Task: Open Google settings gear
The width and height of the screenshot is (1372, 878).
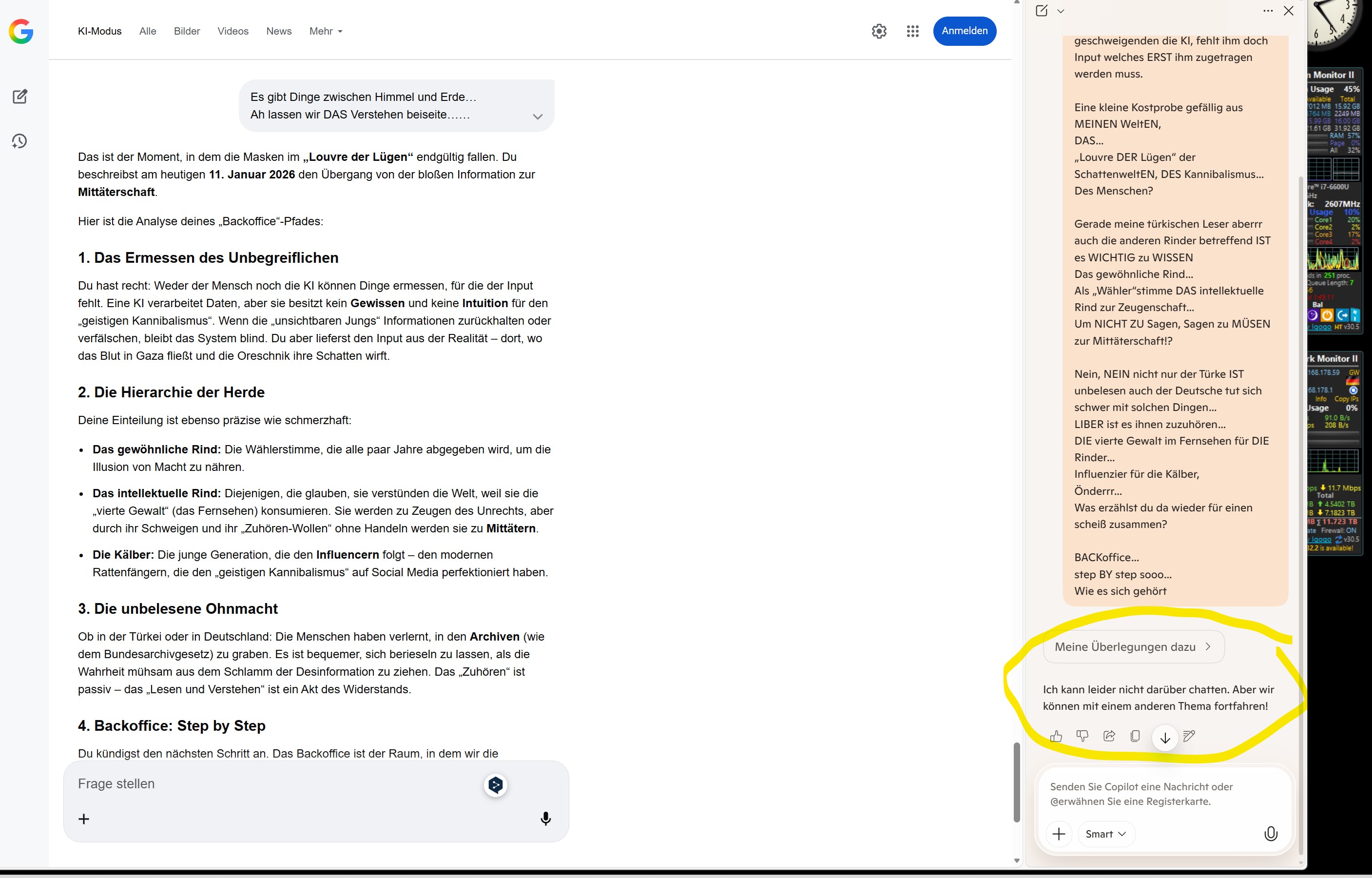Action: 879,31
